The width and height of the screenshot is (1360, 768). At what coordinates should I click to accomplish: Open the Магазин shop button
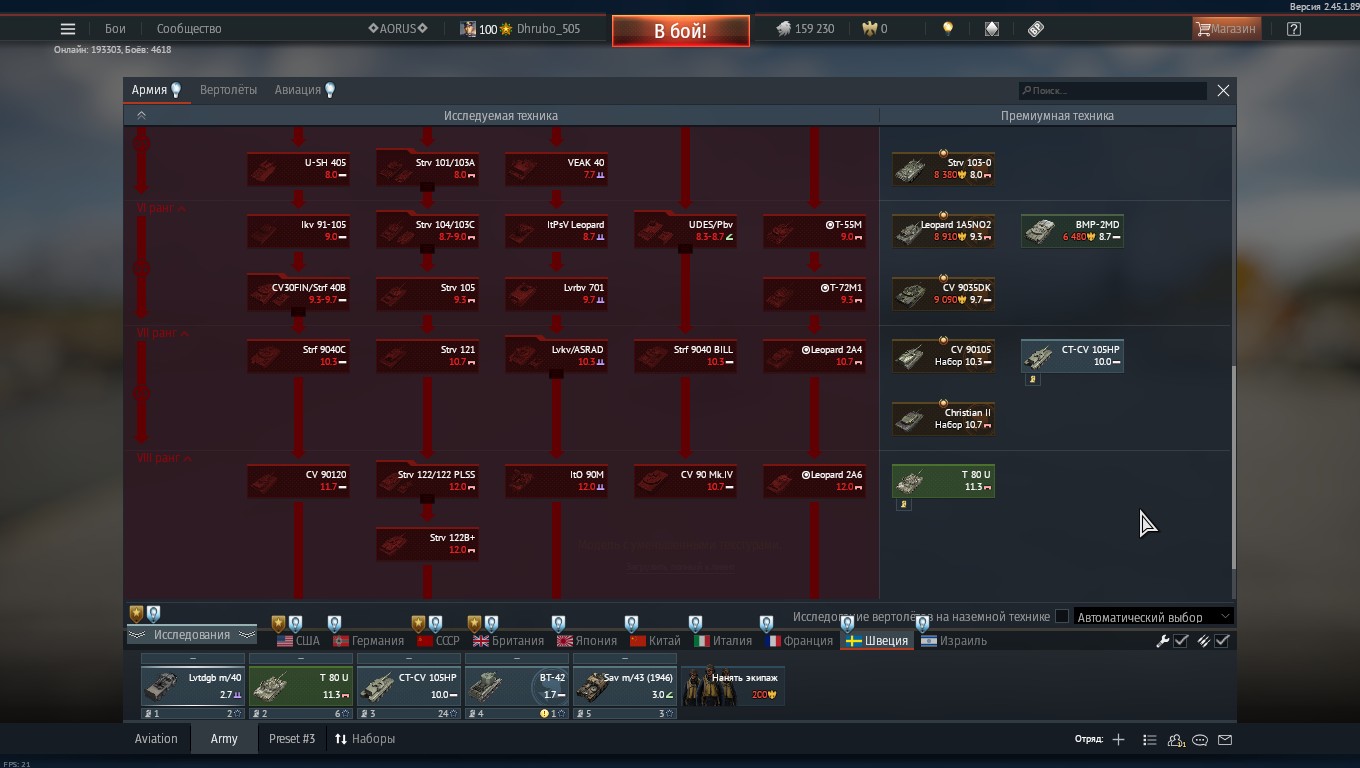[1226, 29]
